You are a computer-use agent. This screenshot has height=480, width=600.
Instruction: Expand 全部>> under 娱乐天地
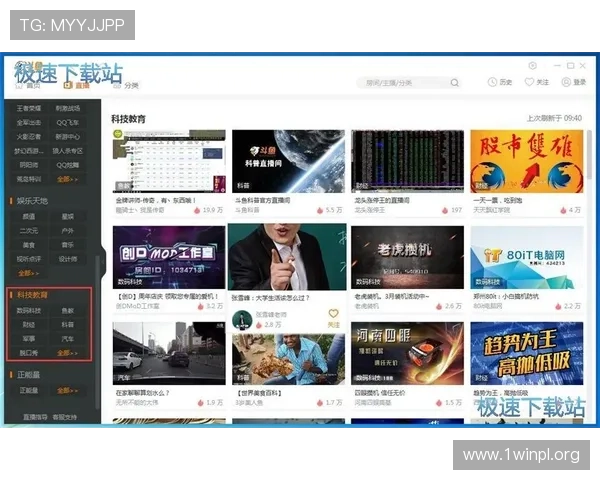coord(28,273)
